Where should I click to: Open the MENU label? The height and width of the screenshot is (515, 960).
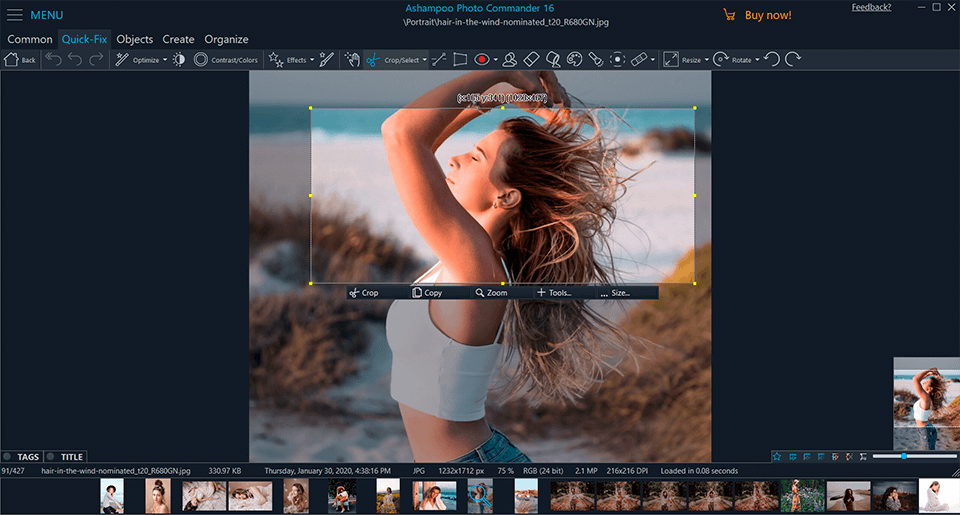click(x=47, y=15)
